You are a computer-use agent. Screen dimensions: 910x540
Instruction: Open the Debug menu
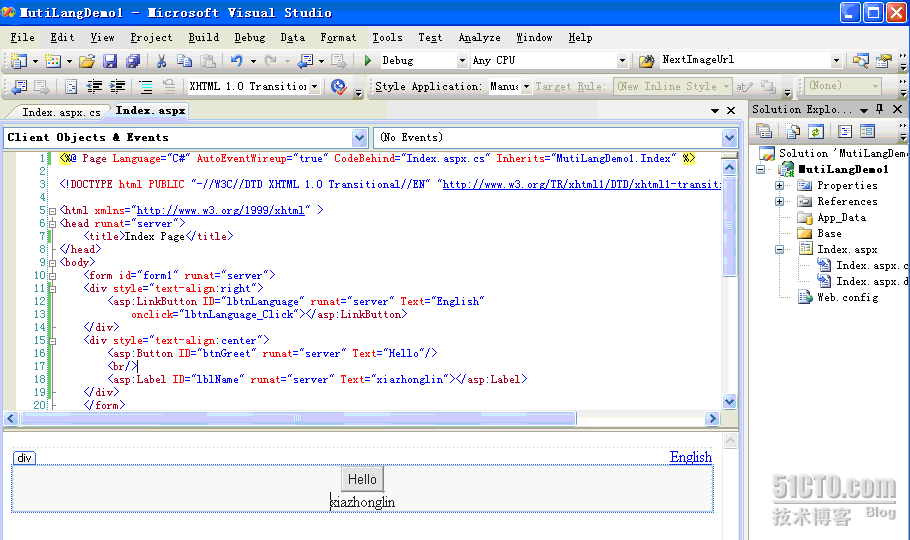coord(250,38)
